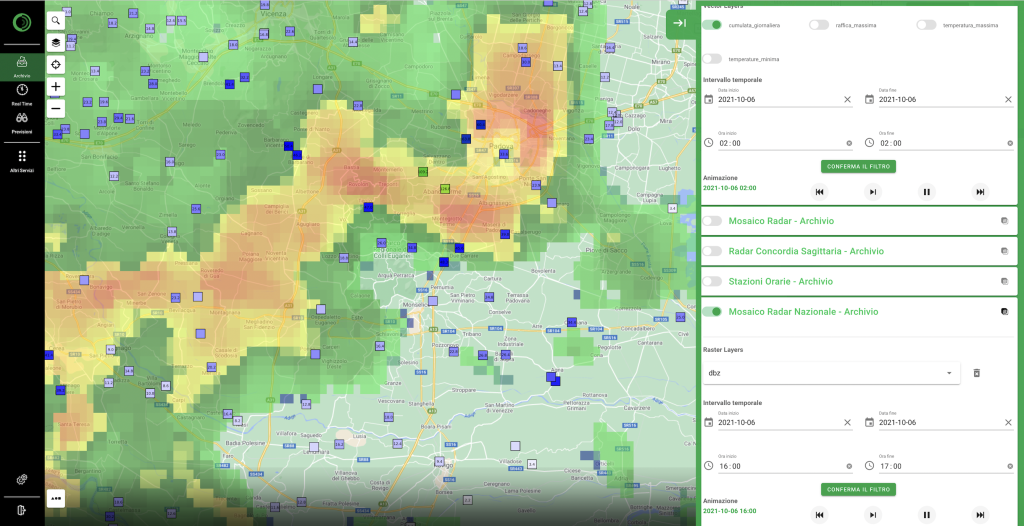
Task: Click animation timestamp 2021-10-06 02:00
Action: [x=729, y=188]
